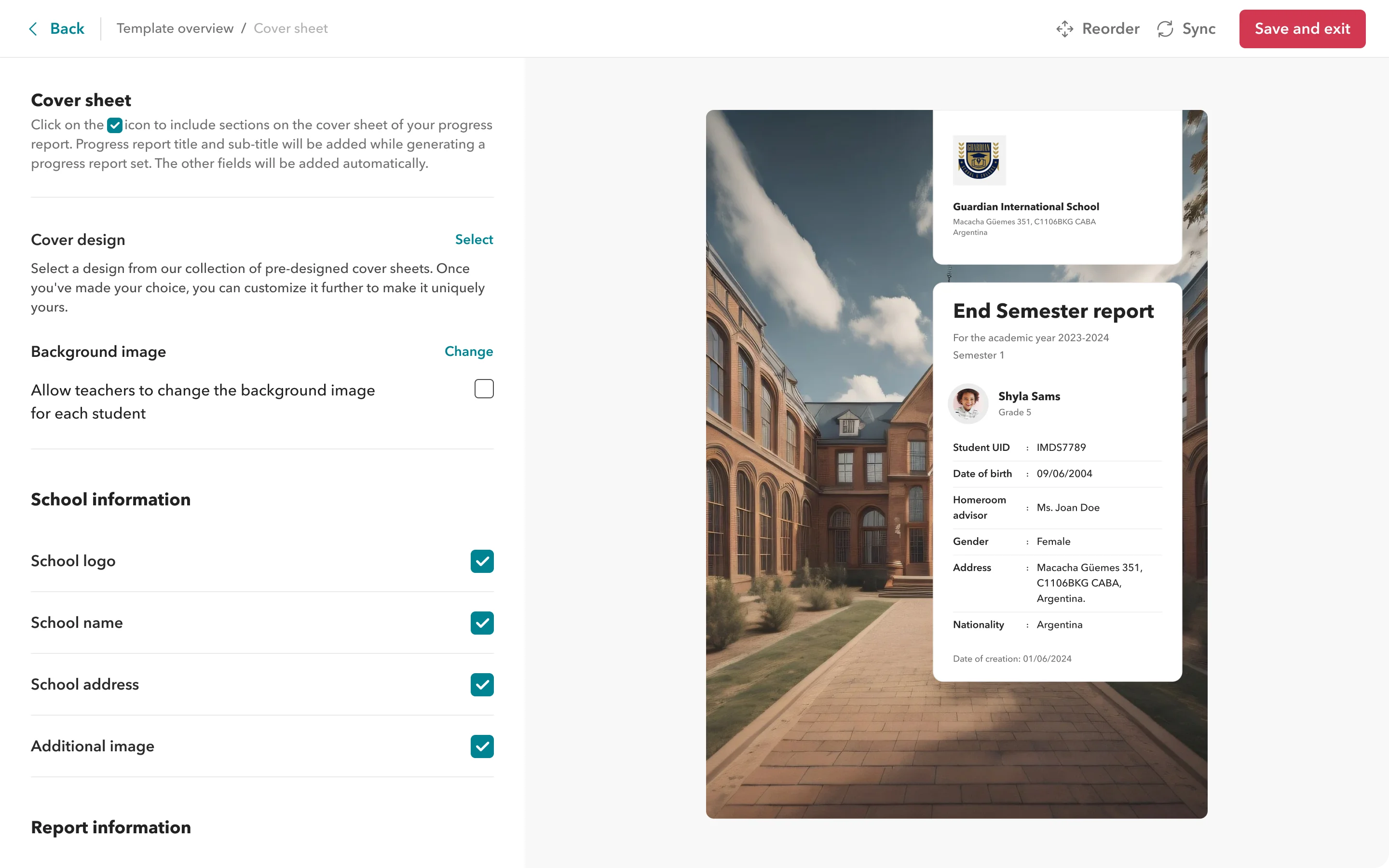Click the Select cover design link
The height and width of the screenshot is (868, 1389).
[474, 239]
